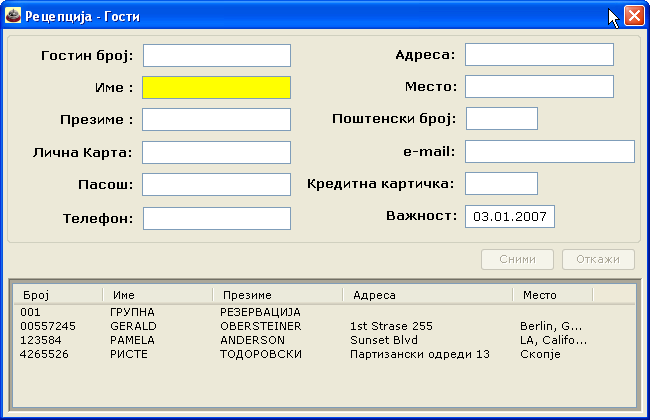Click the application icon in the title bar
Image resolution: width=650 pixels, height=420 pixels.
[x=12, y=15]
